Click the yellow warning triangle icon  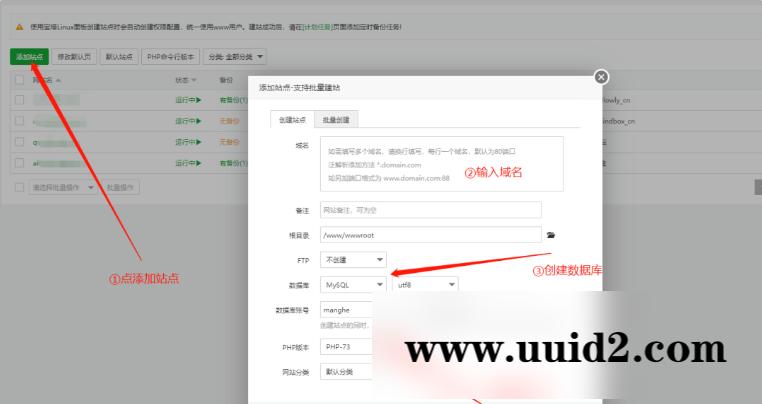(x=19, y=27)
